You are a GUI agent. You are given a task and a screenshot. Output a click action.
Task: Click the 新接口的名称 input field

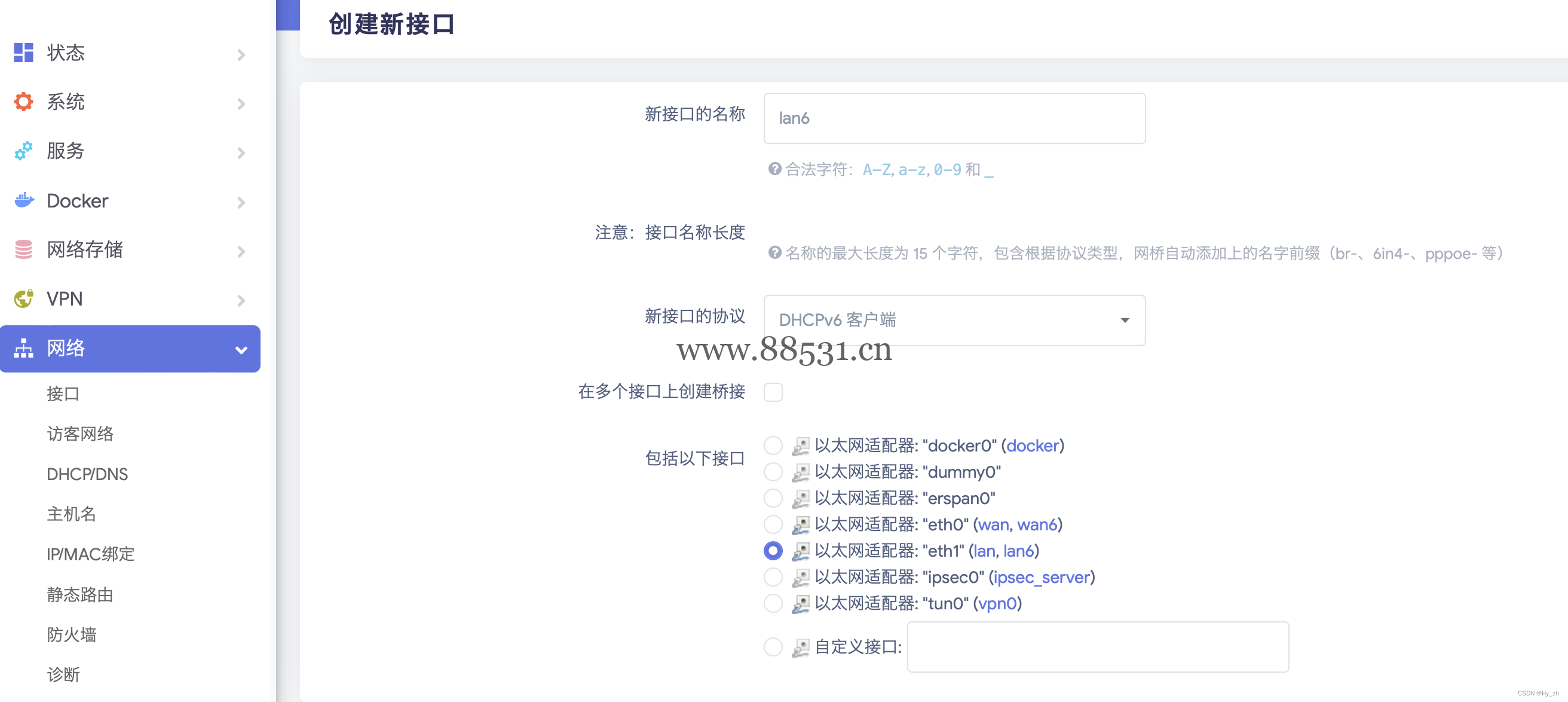(954, 118)
